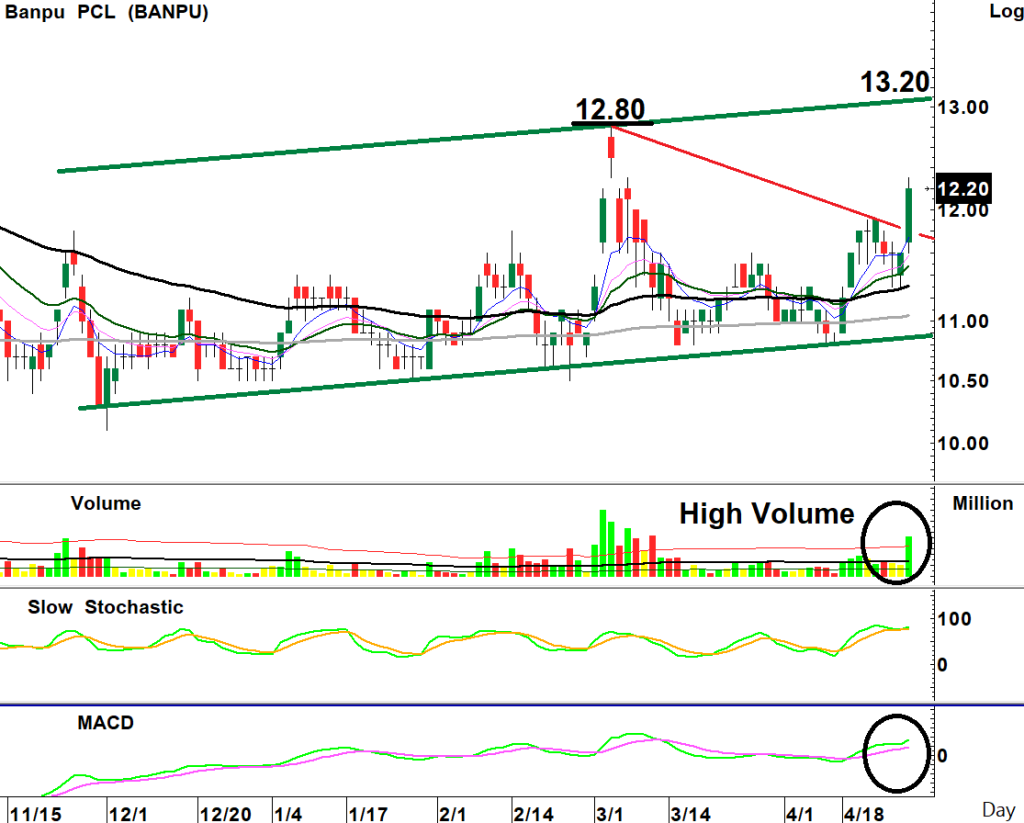Click the 3/14 date label
This screenshot has height=823, width=1024.
point(690,814)
